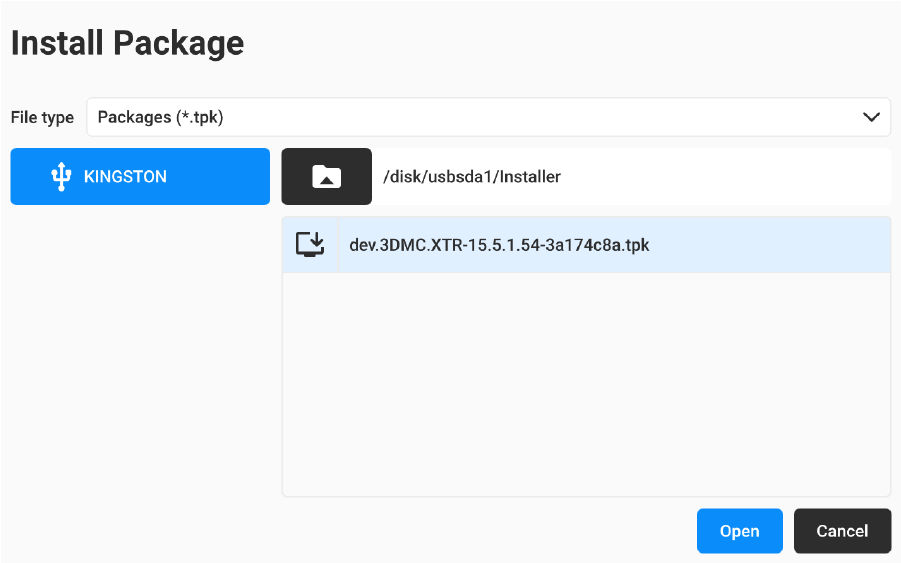The height and width of the screenshot is (563, 901).
Task: Go up one folder with the parent-folder icon
Action: (x=326, y=177)
